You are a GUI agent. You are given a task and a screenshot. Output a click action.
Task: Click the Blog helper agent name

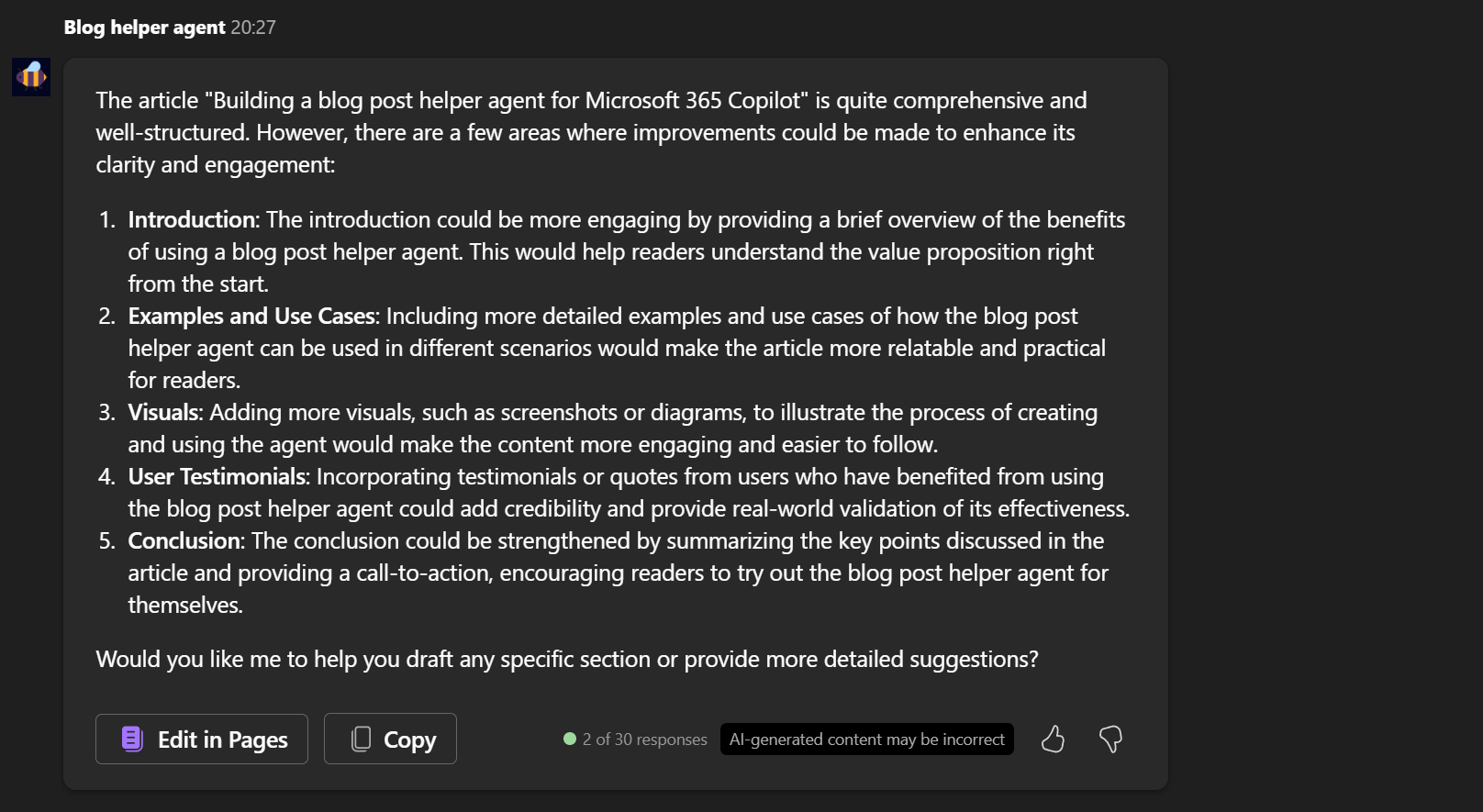[142, 27]
